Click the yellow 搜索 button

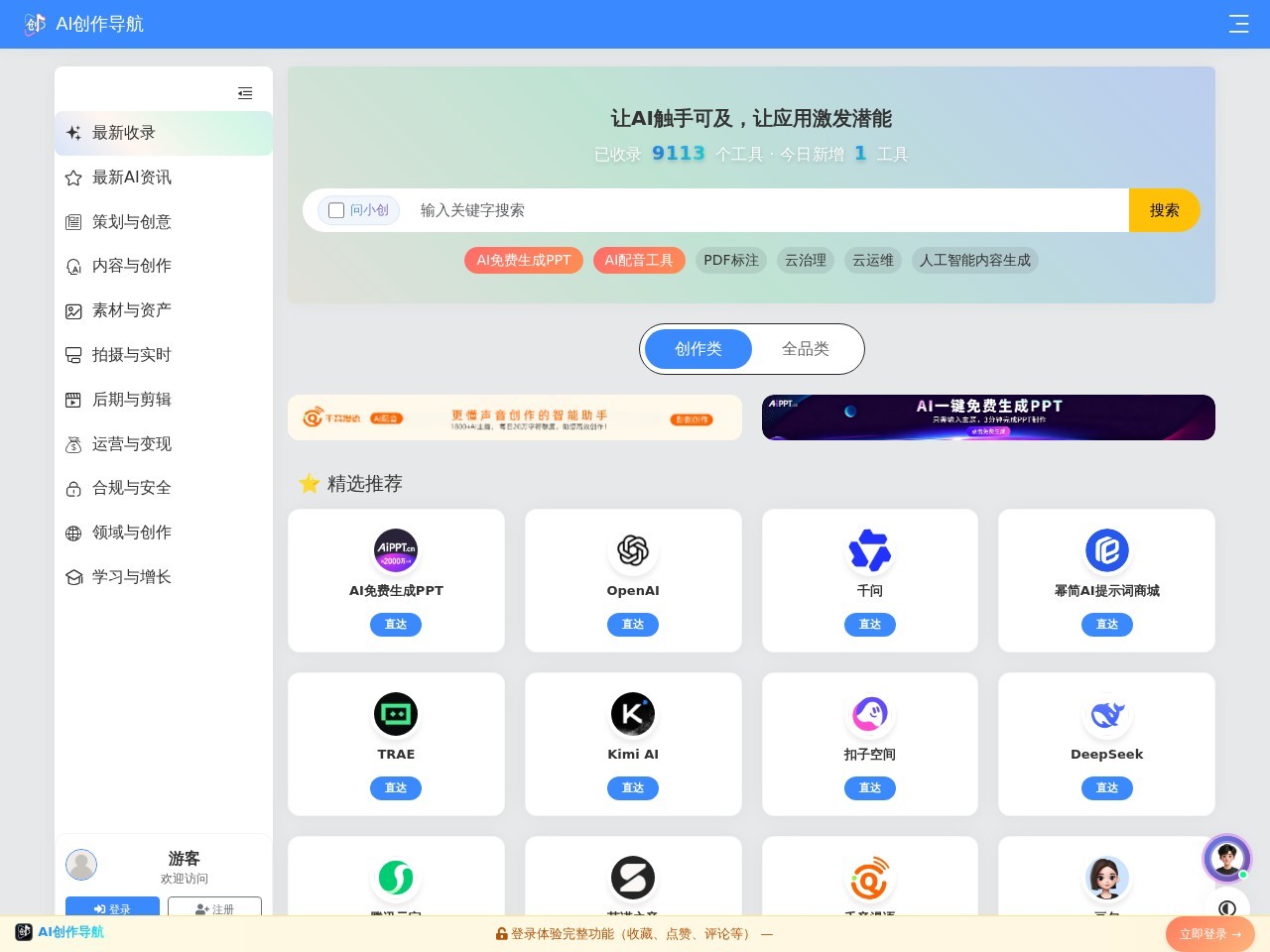tap(1165, 210)
